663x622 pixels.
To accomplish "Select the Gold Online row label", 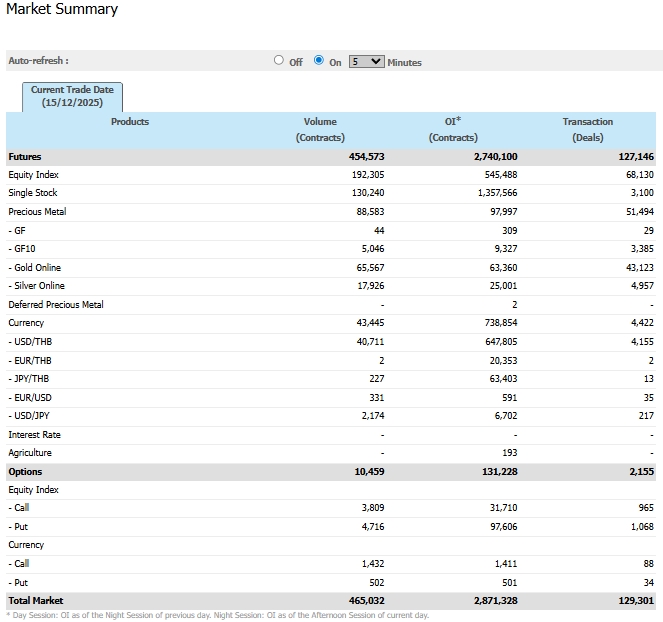I will click(36, 268).
